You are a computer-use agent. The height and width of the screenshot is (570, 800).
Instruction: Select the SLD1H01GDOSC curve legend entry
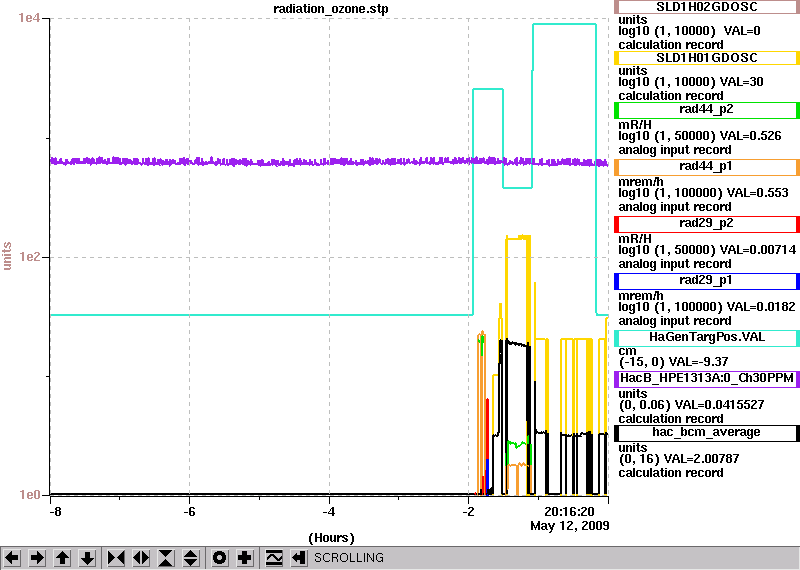707,58
